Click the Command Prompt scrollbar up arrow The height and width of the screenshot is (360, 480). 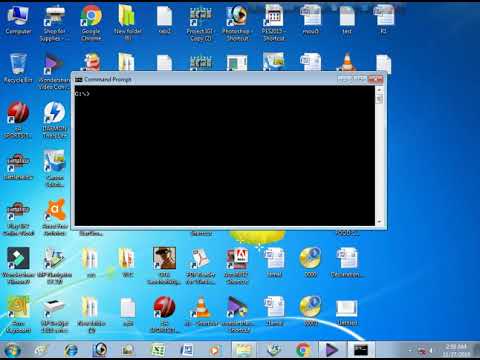(x=379, y=90)
